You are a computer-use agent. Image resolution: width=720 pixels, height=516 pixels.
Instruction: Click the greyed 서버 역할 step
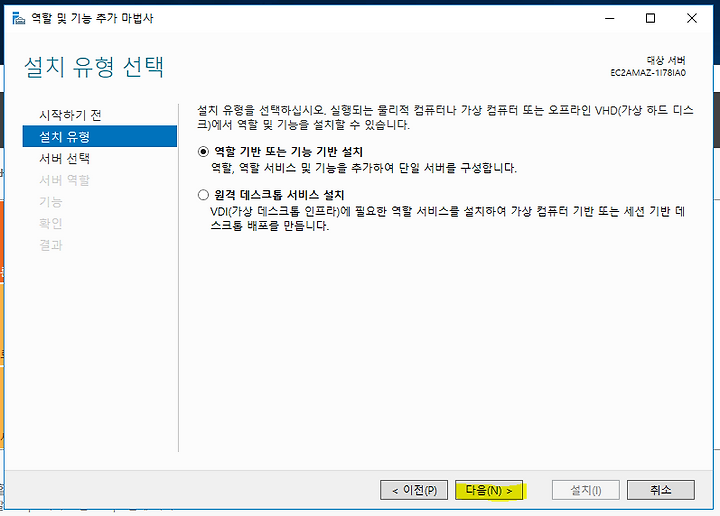(64, 180)
